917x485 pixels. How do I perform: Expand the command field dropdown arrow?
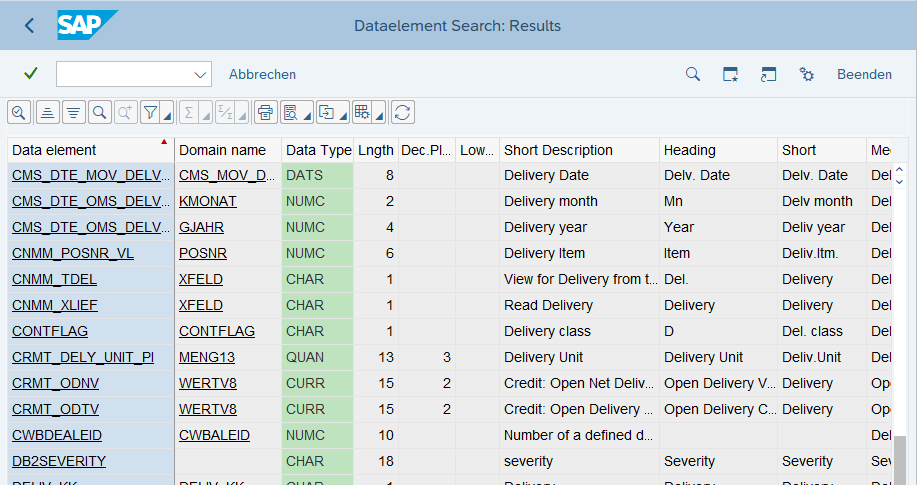point(198,74)
